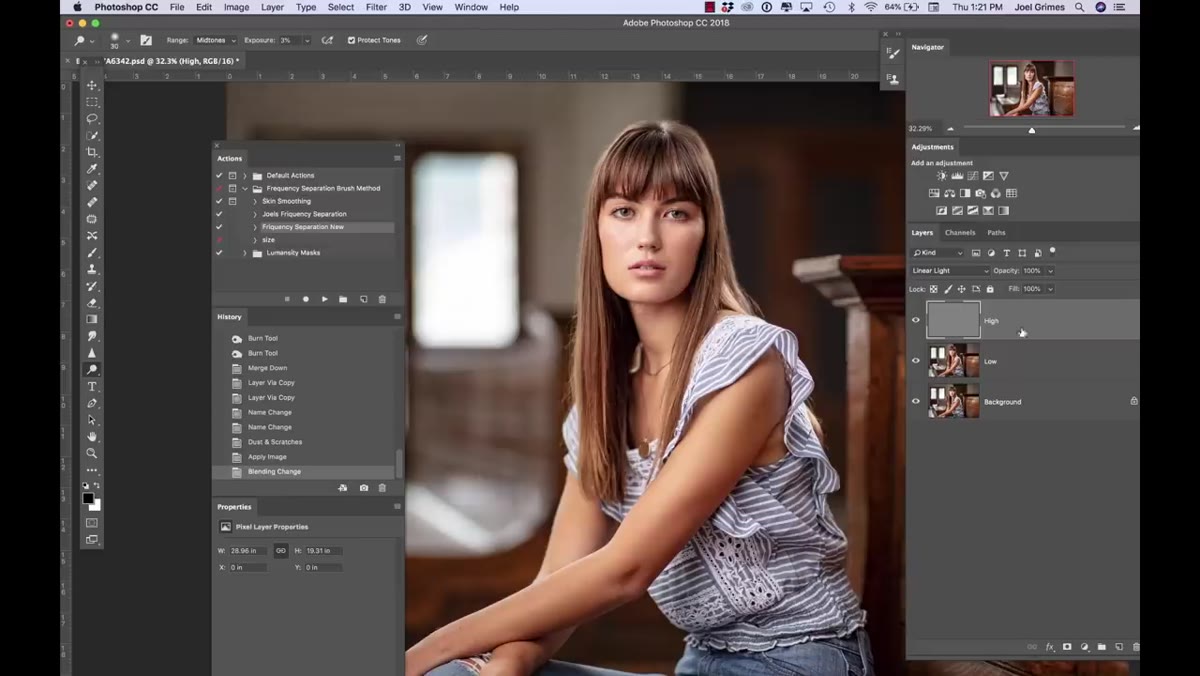1200x676 pixels.
Task: Click the width field in Properties
Action: (249, 551)
